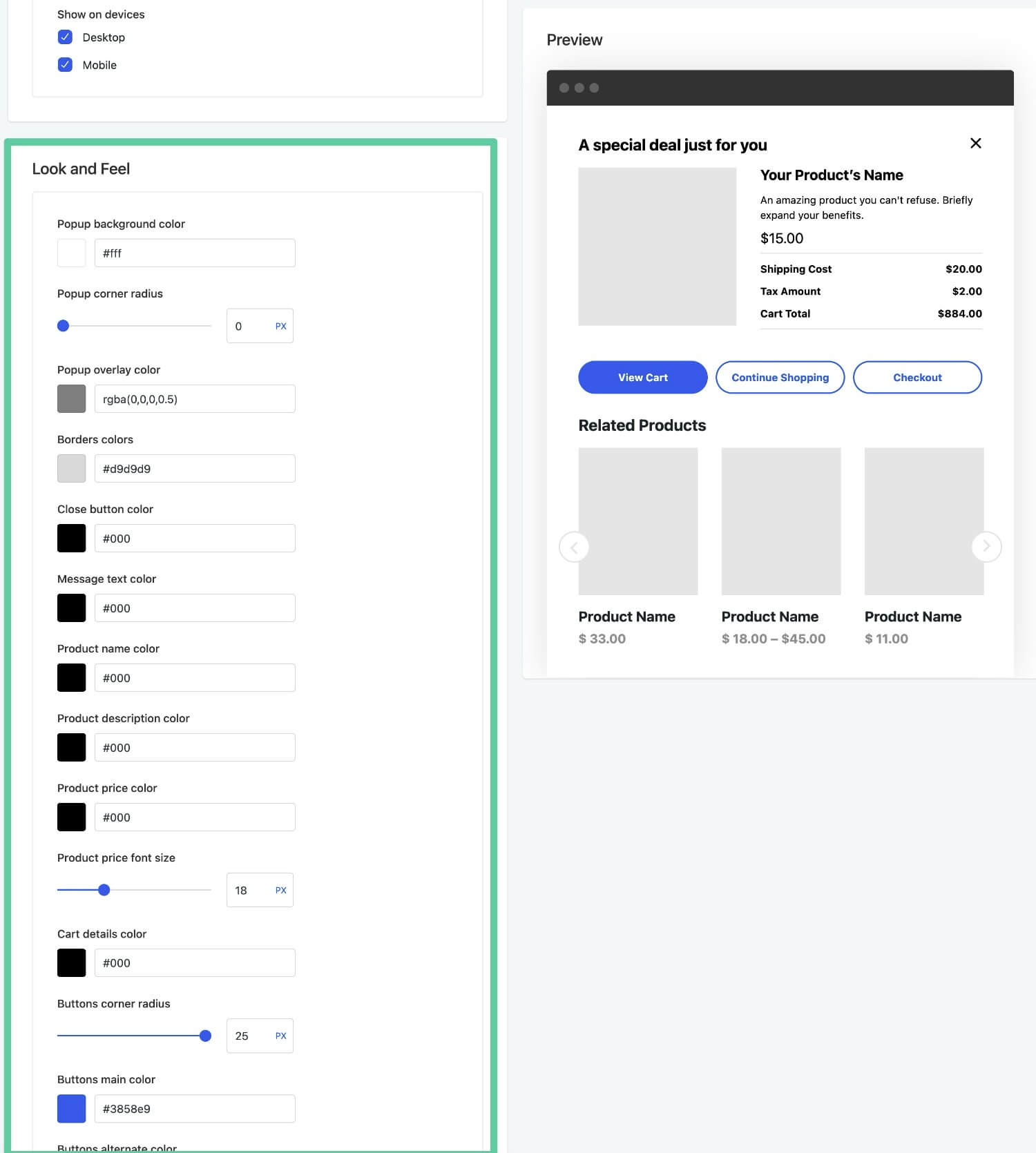1036x1153 pixels.
Task: Click the 'Related Products' heading
Action: point(642,425)
